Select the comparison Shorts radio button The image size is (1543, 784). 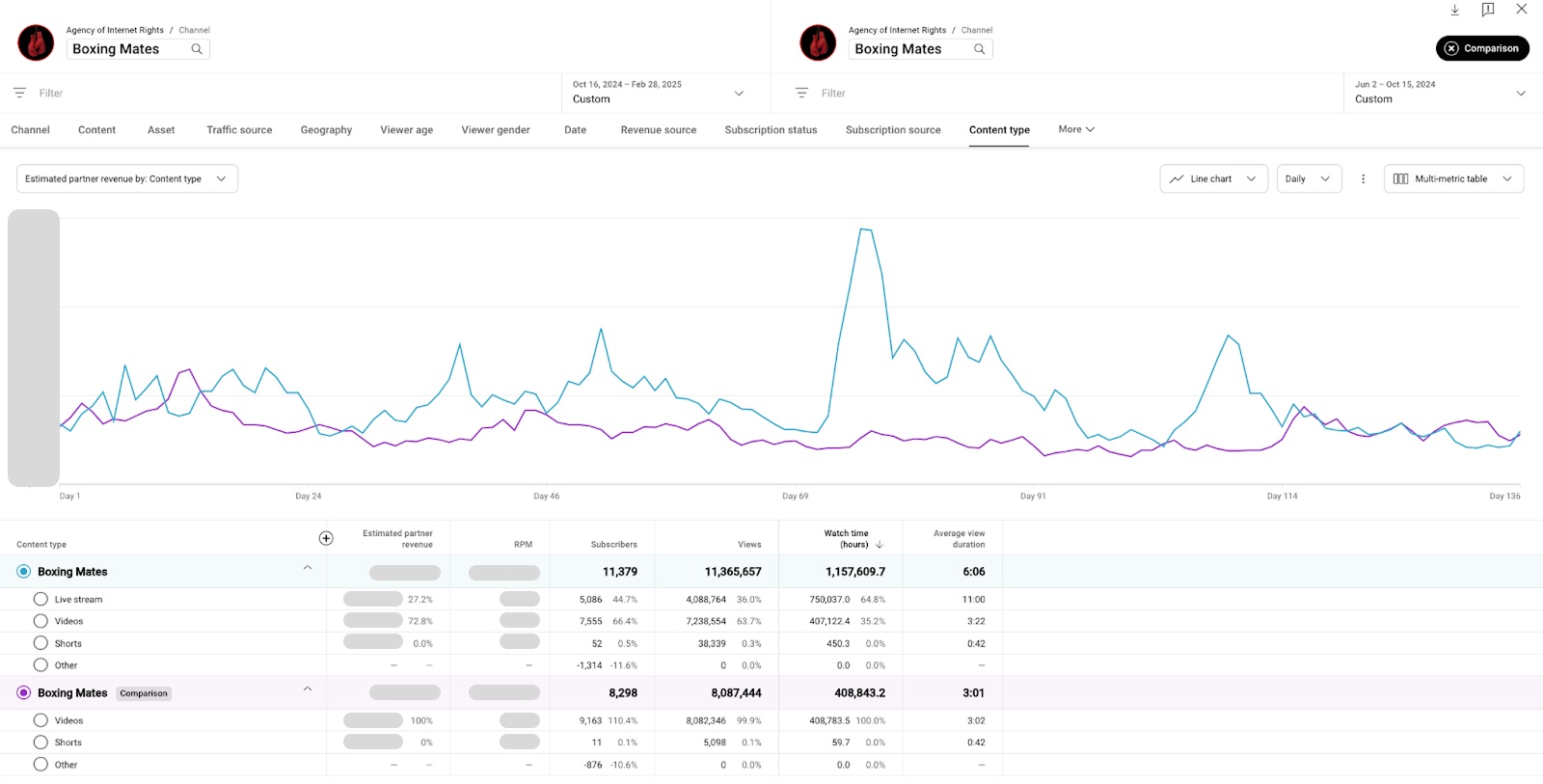[41, 743]
